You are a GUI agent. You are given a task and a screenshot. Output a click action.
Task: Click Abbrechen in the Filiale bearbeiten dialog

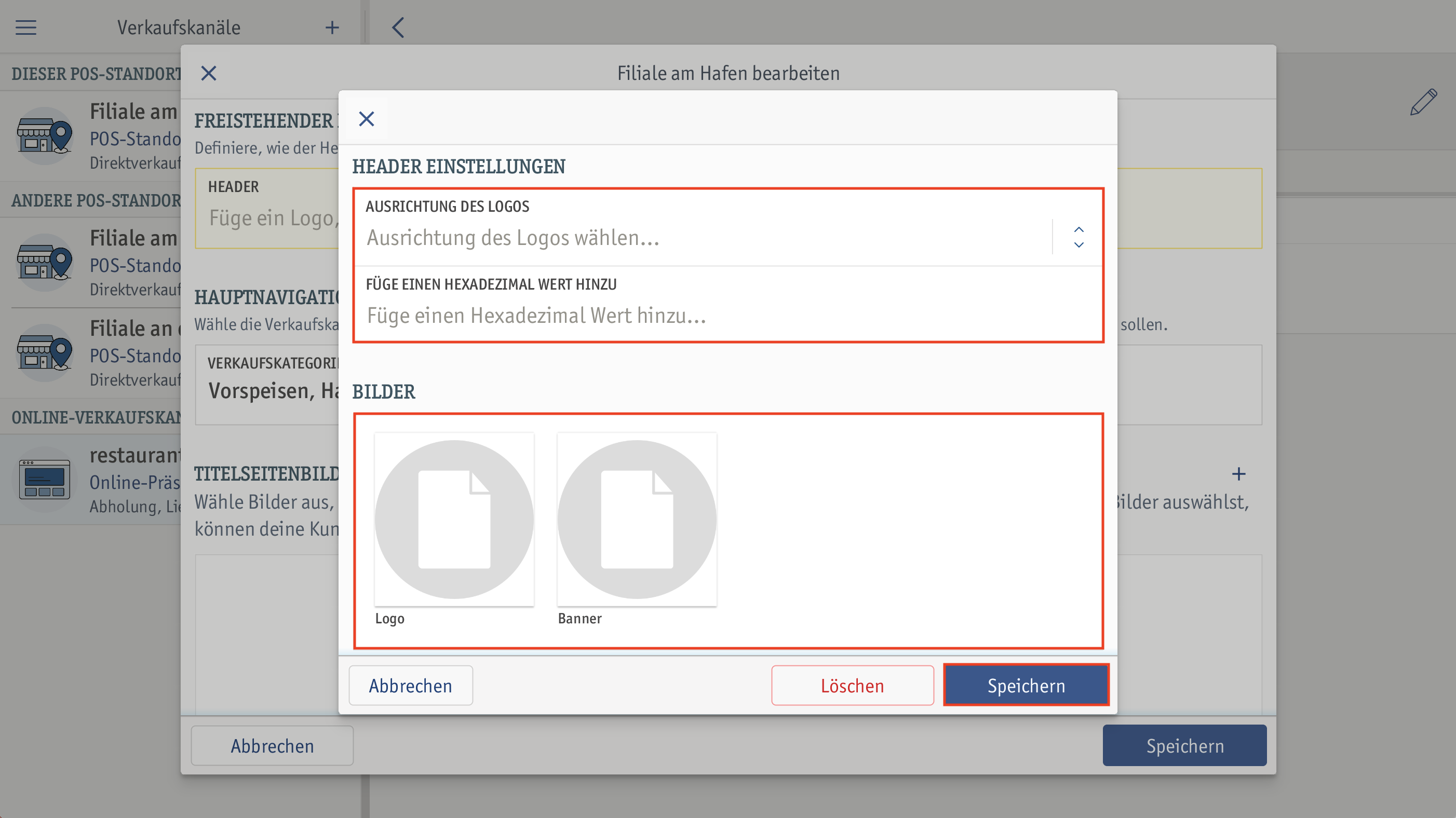[x=272, y=746]
